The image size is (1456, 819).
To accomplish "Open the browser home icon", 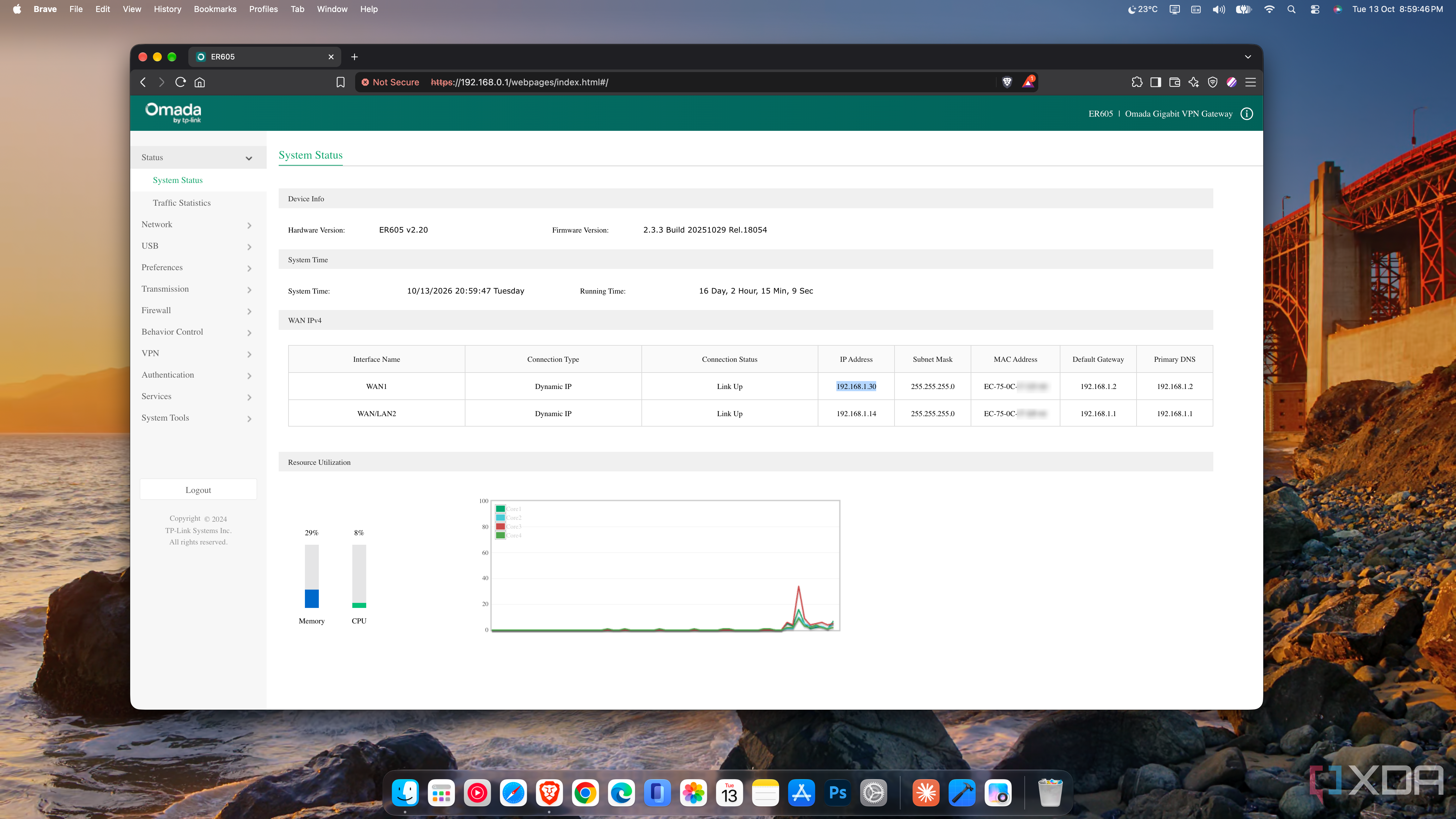I will [x=199, y=82].
